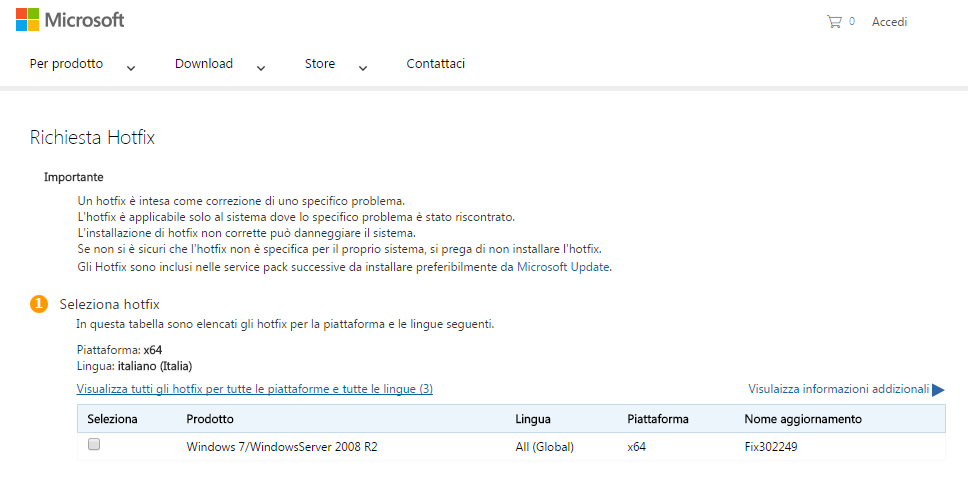Click the Importante heading

pyautogui.click(x=73, y=177)
